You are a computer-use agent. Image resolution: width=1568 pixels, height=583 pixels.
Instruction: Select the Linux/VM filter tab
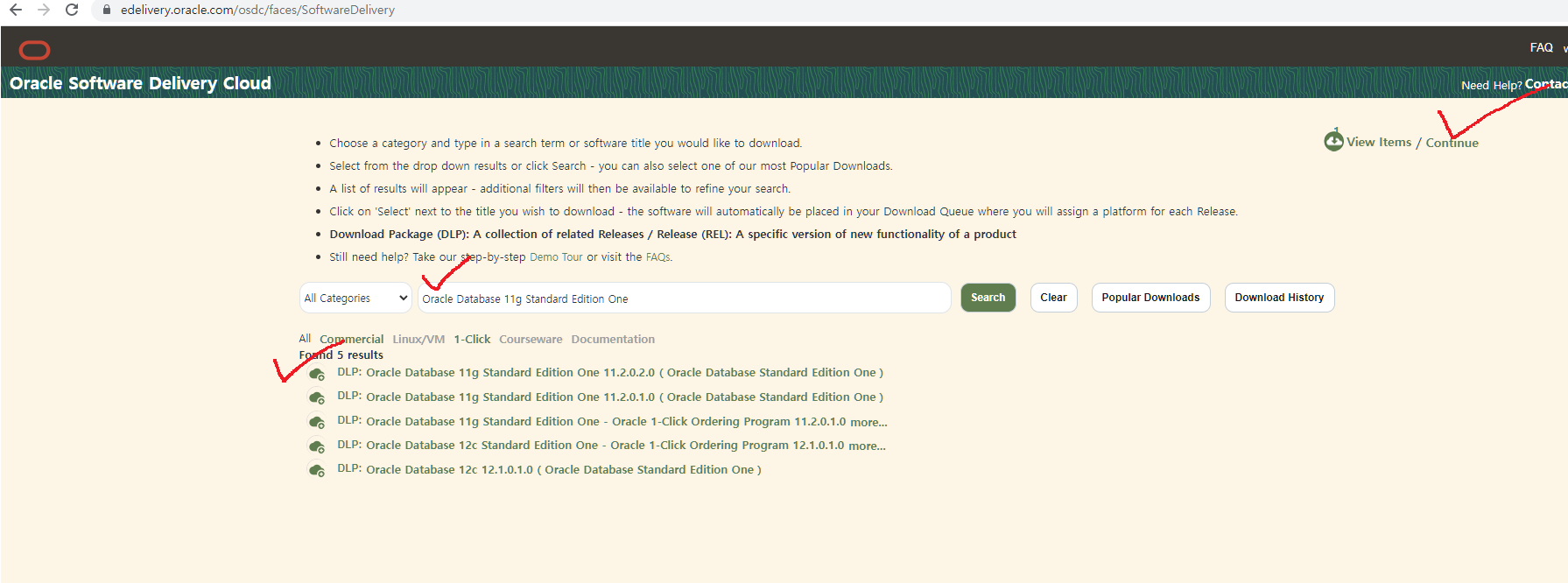coord(418,339)
